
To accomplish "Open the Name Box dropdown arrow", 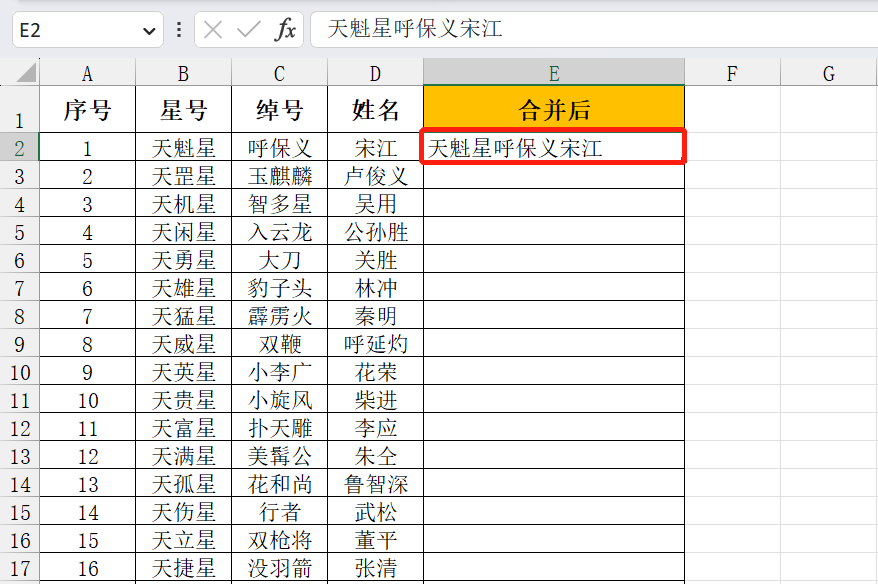I will [x=149, y=31].
